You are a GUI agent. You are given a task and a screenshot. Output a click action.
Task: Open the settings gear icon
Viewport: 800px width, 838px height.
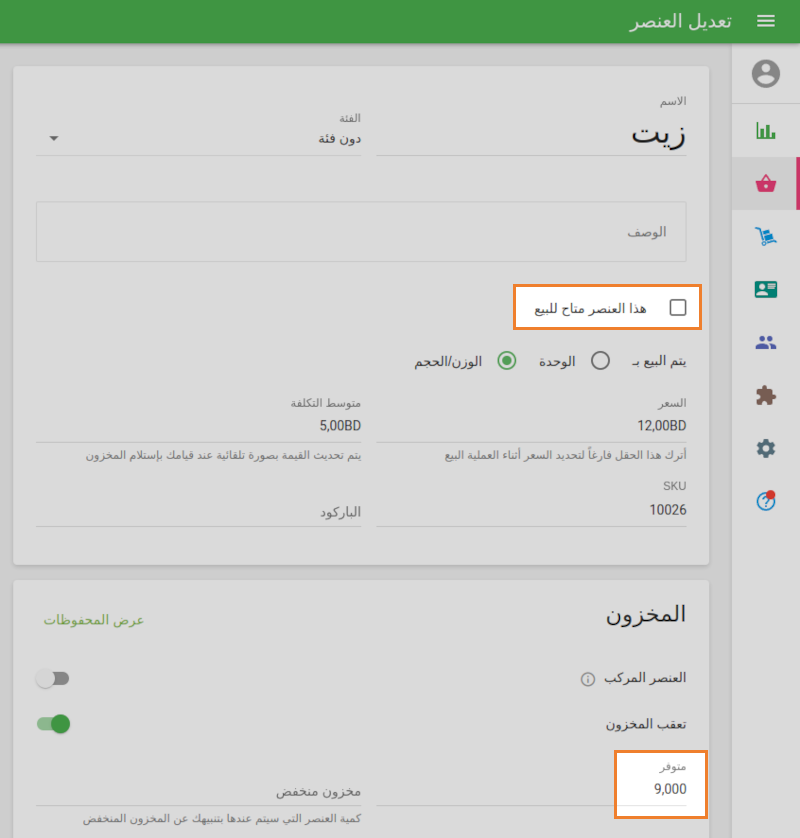tap(765, 448)
